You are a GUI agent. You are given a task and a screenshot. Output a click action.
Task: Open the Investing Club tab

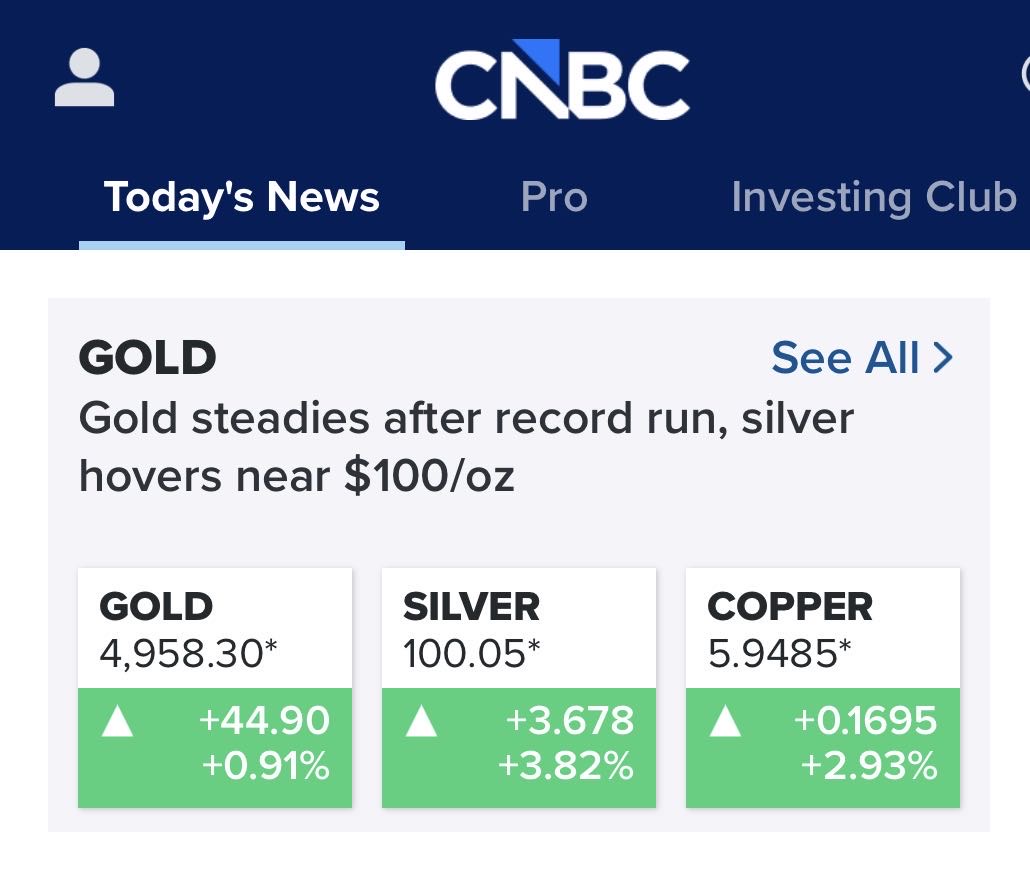coord(873,197)
